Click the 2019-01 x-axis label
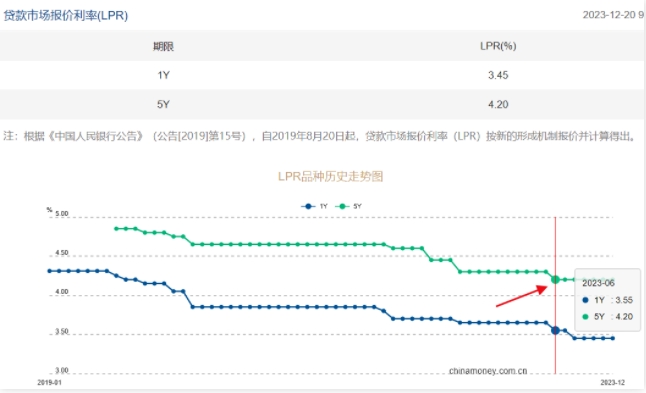This screenshot has height=393, width=646. pos(49,383)
